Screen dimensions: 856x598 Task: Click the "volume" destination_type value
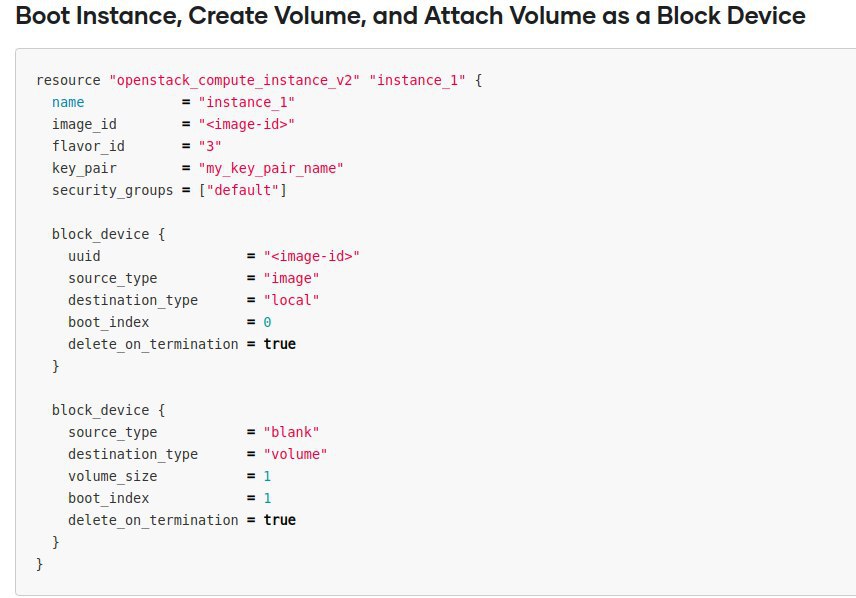point(295,454)
